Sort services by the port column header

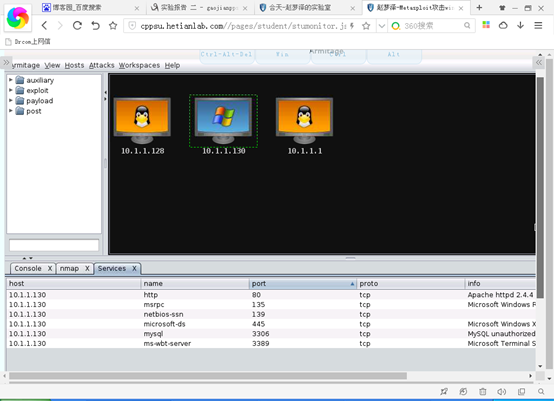click(302, 283)
